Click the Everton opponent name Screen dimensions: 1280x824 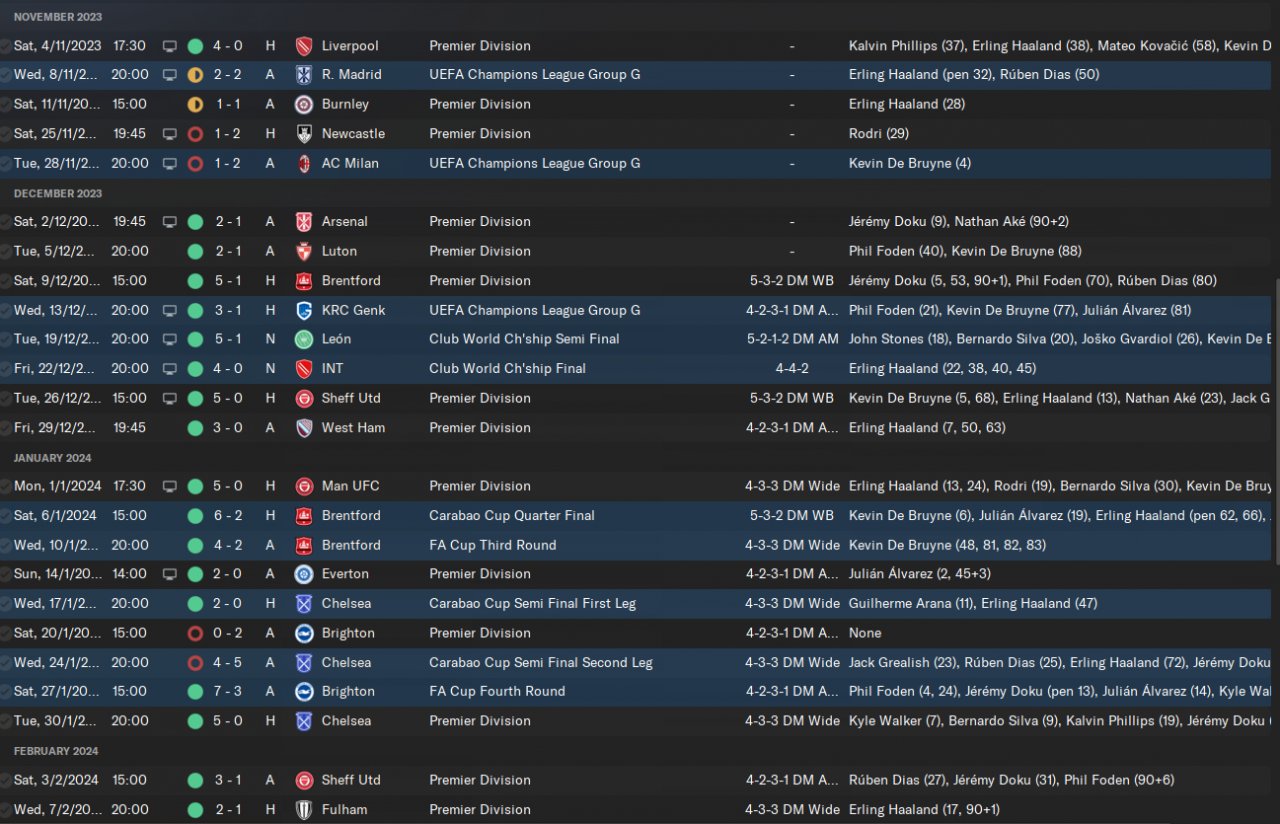(345, 574)
